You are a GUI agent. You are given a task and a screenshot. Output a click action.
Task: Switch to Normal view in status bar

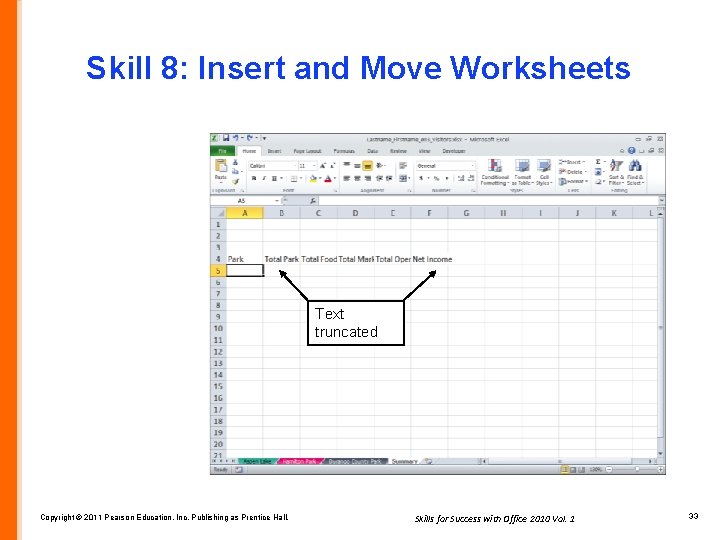pos(564,470)
